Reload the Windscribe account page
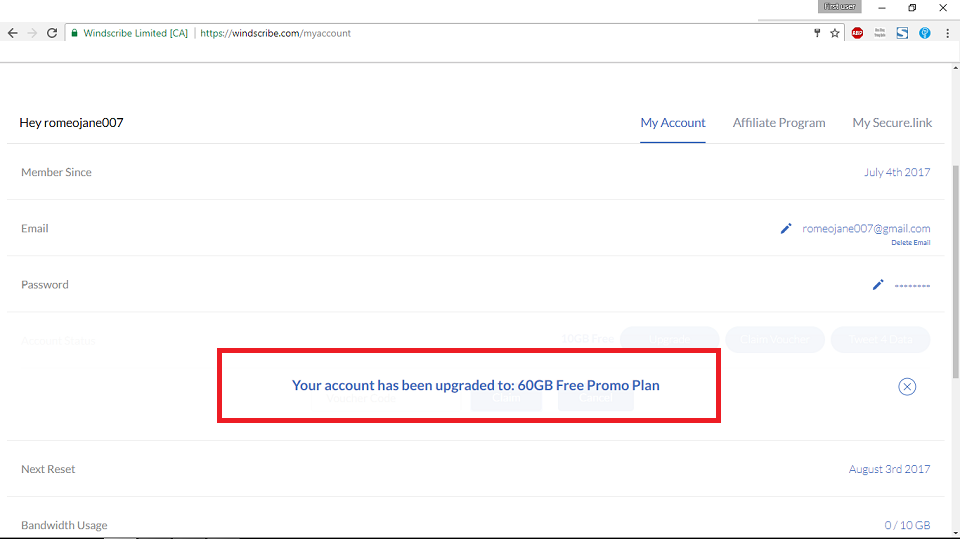Viewport: 960px width, 539px height. pyautogui.click(x=52, y=33)
